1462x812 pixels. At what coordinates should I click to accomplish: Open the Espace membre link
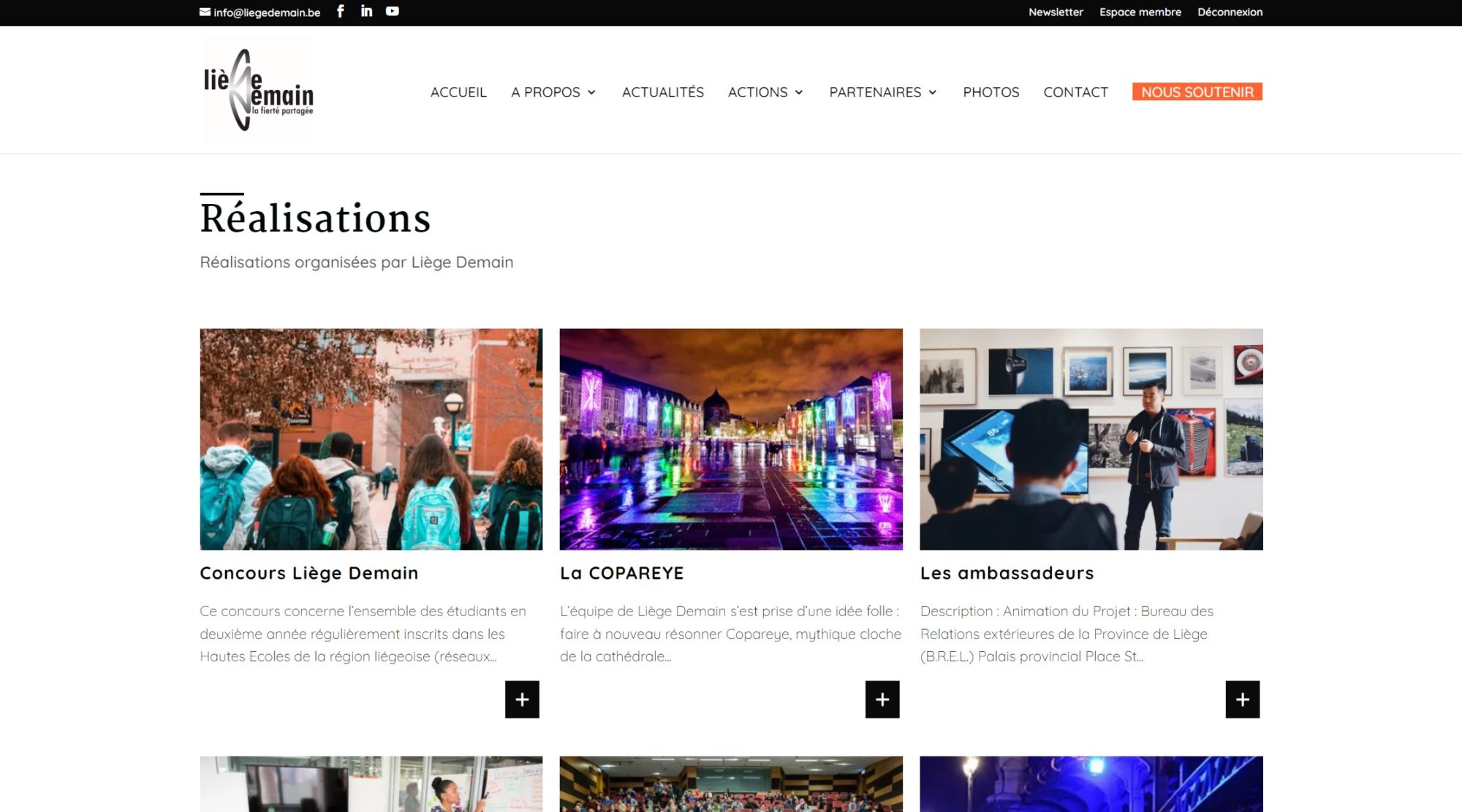click(1140, 12)
